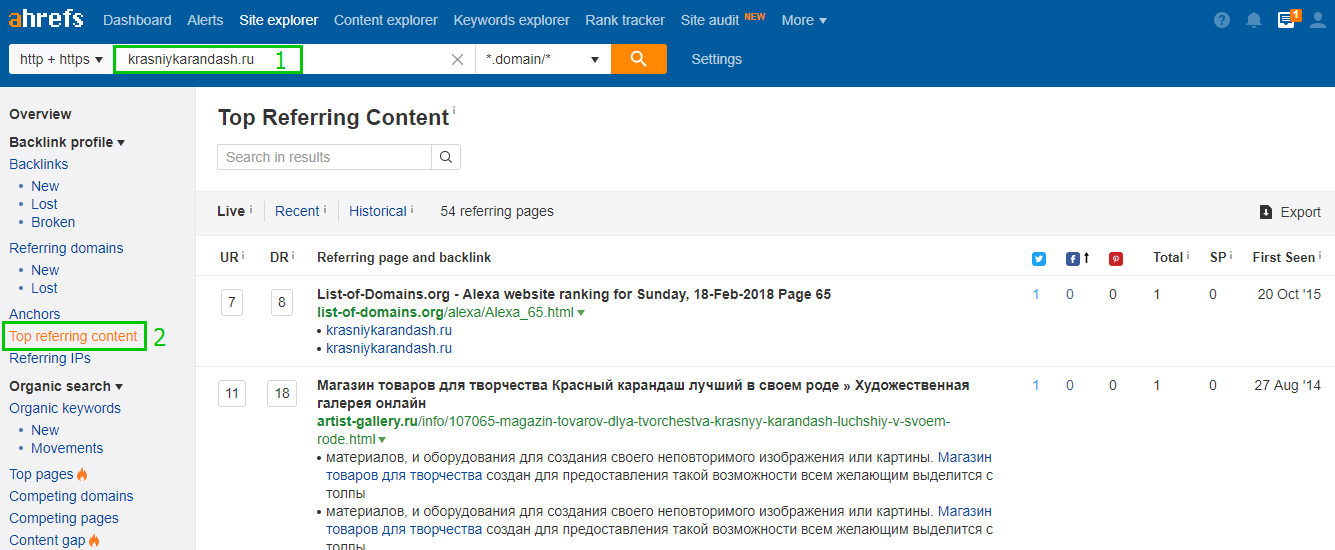Open the messages icon with badge
The height and width of the screenshot is (550, 1335).
click(x=1287, y=19)
